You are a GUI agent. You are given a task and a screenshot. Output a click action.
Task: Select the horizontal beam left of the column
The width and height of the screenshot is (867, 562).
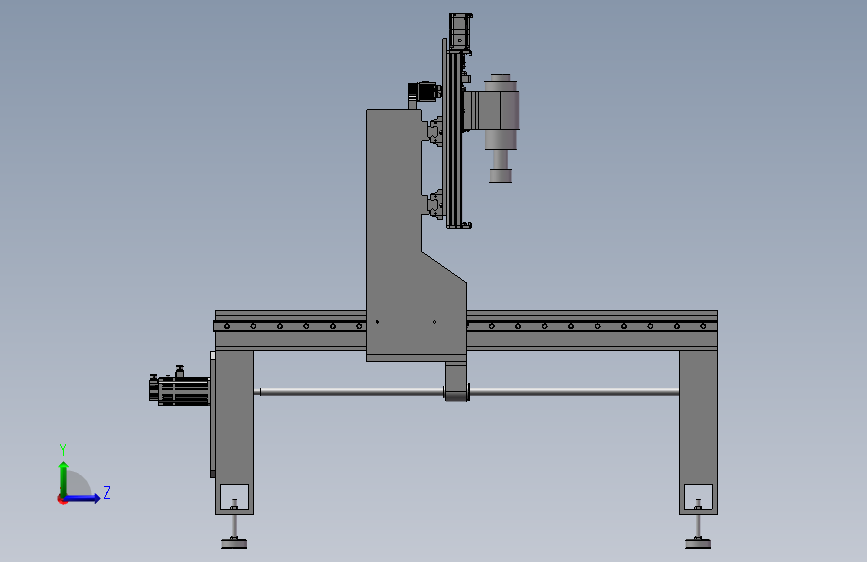click(x=290, y=330)
